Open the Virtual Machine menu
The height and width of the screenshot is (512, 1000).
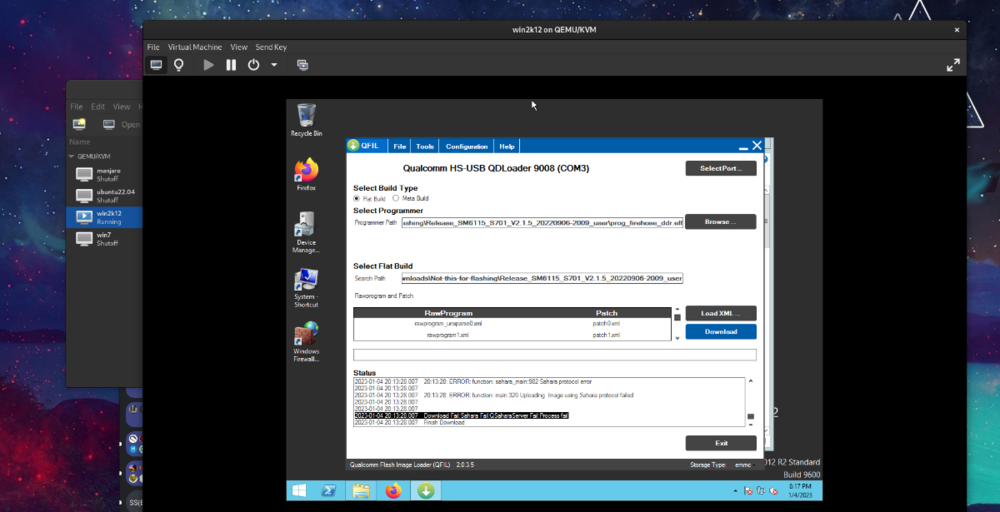[x=195, y=47]
